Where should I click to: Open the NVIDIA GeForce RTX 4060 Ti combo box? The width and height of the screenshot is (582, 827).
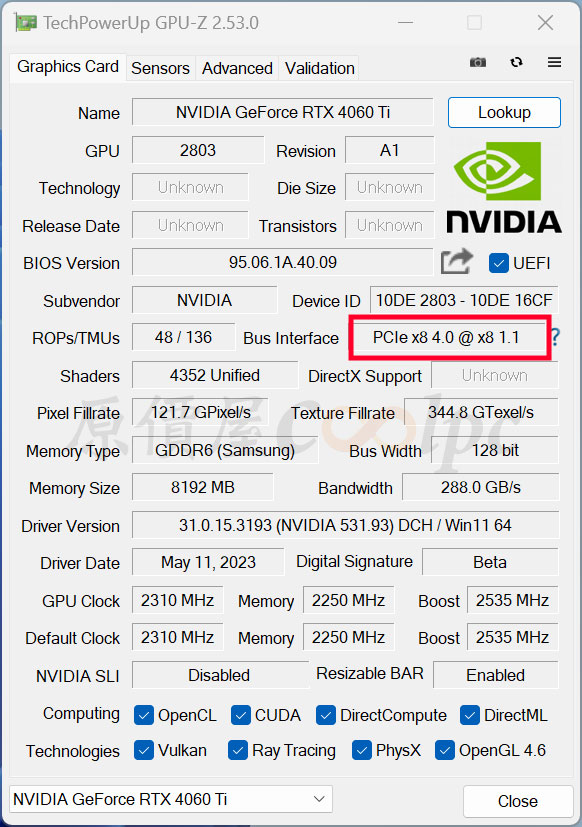pyautogui.click(x=171, y=799)
